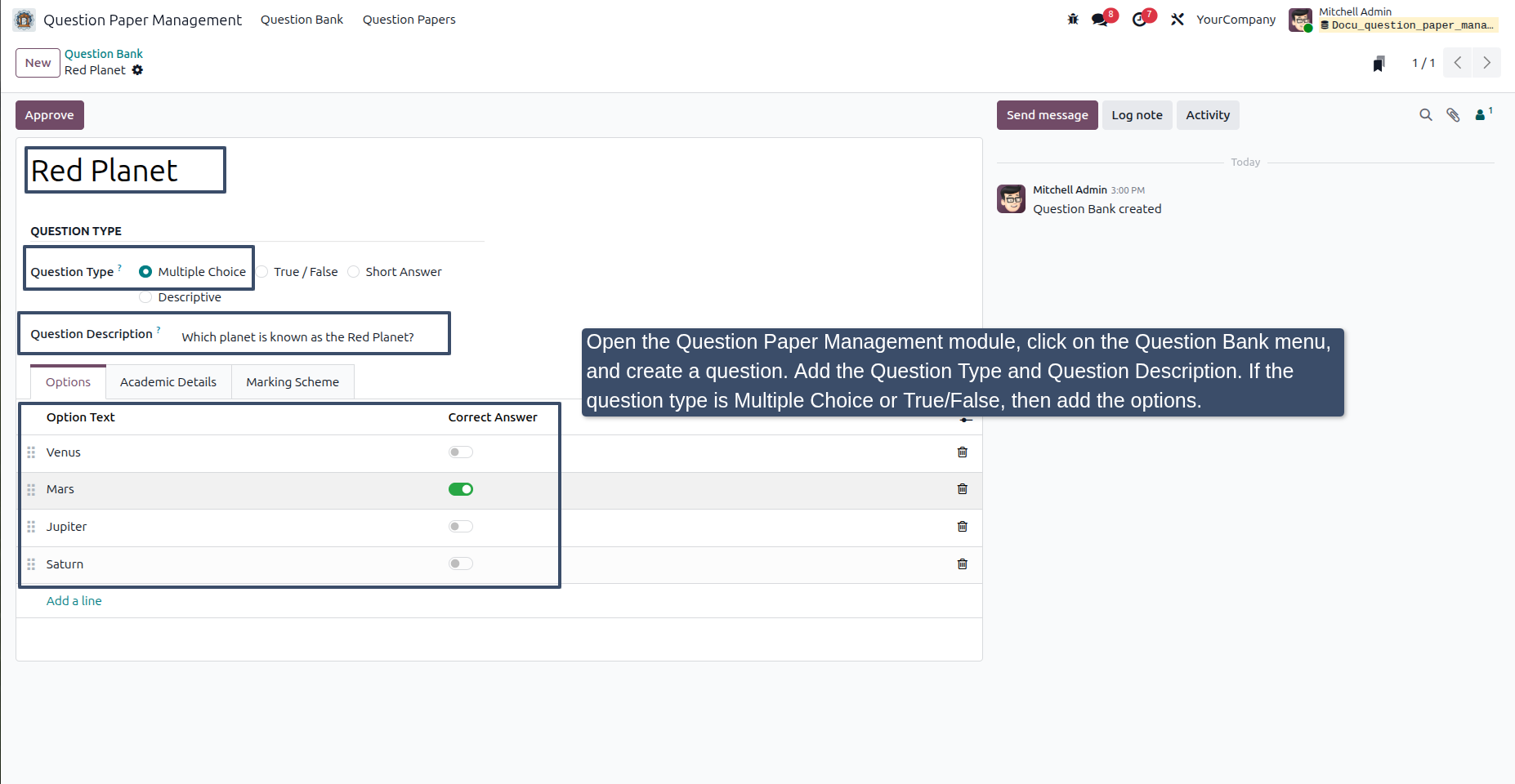Go to the next record arrow
This screenshot has width=1515, height=784.
[1486, 63]
